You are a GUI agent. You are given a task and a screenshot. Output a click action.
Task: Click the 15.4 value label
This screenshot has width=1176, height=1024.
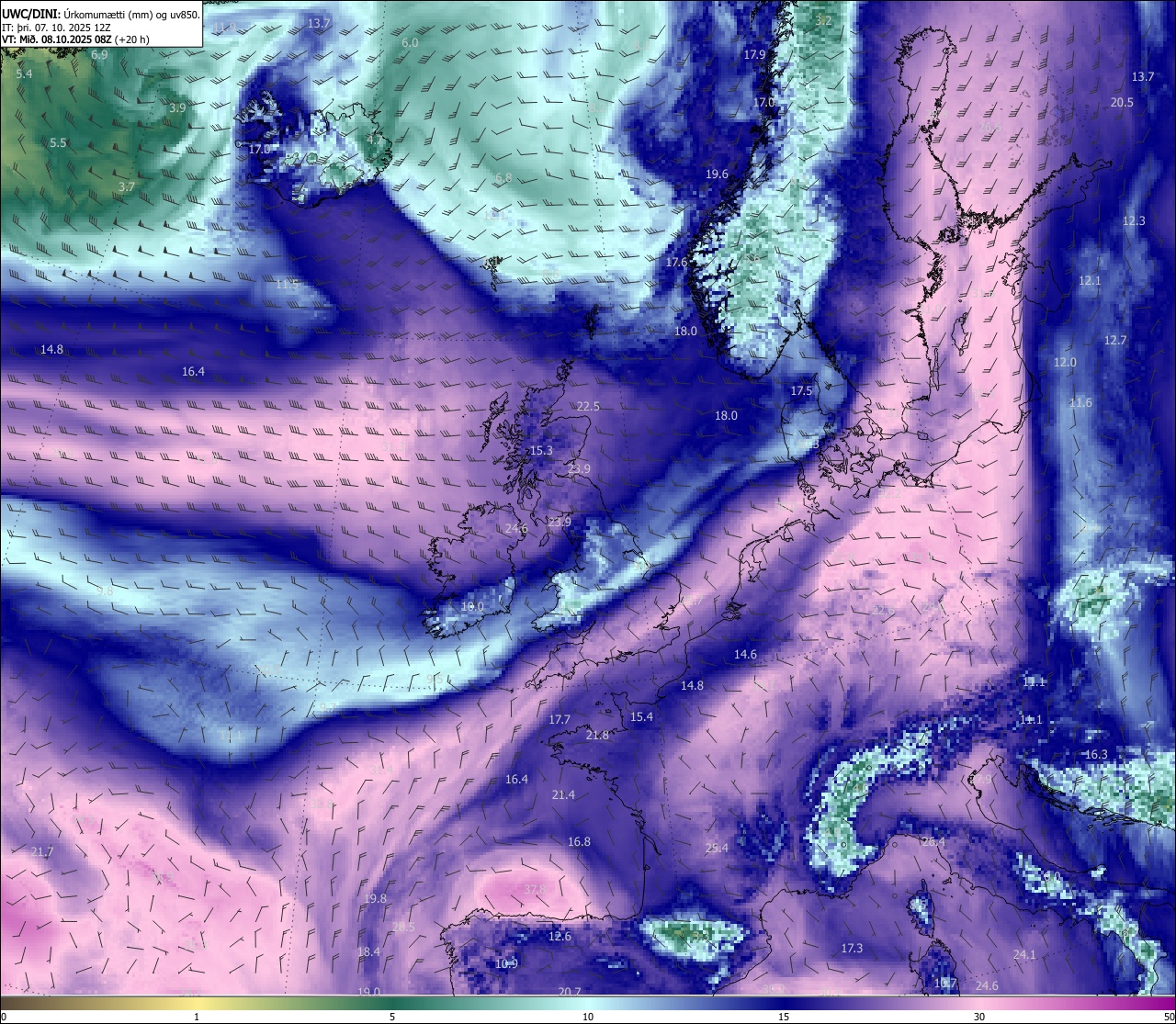[641, 717]
